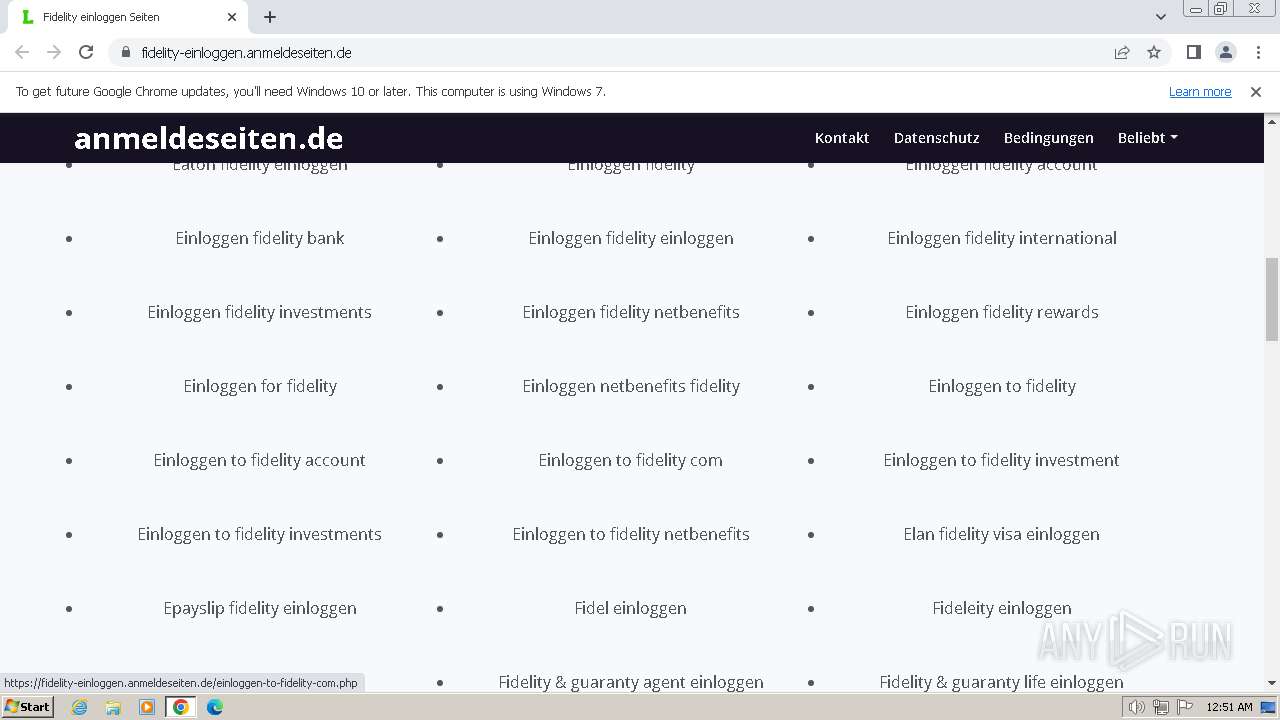This screenshot has width=1280, height=720.
Task: Open Windows Media Player taskbar icon
Action: click(x=147, y=707)
